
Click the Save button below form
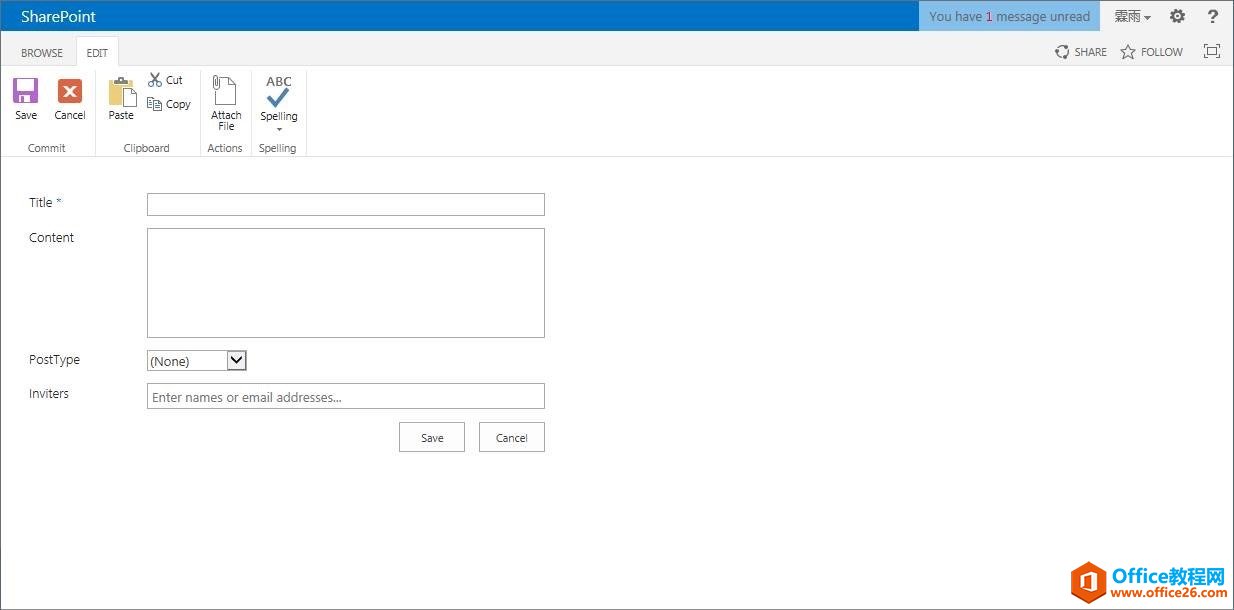(x=432, y=437)
